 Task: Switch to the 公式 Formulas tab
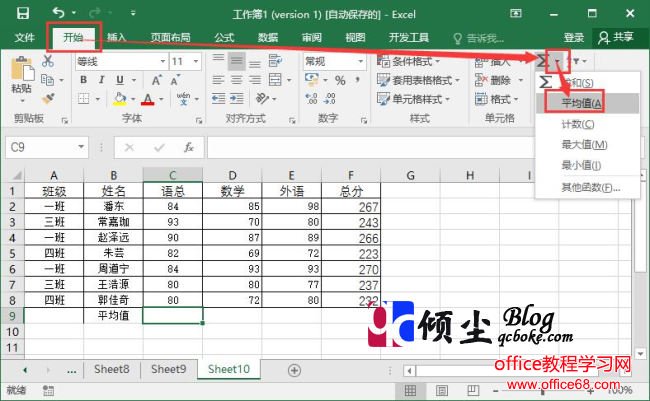(224, 38)
